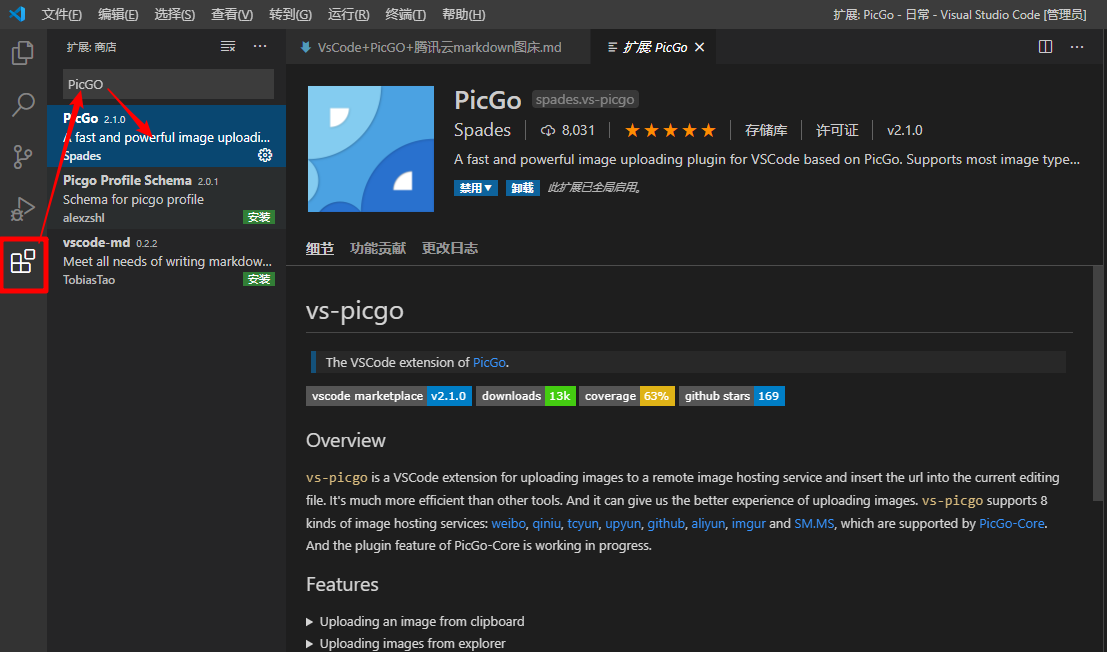Open extensions panel more actions menu
Screen dimensions: 1107x652
click(261, 47)
